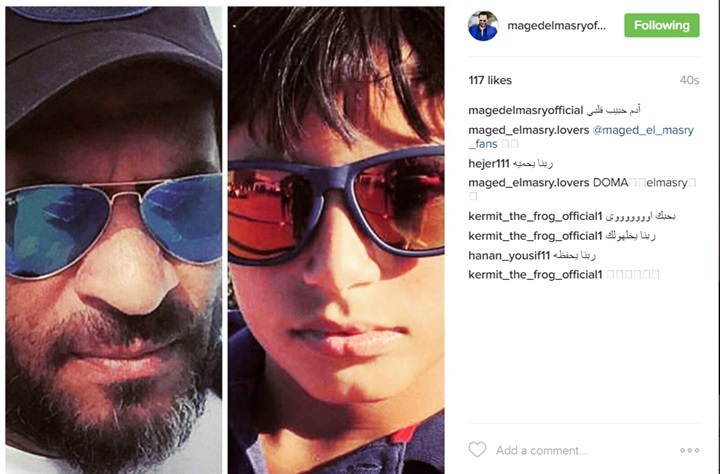Open the hejer111 commenter profile
This screenshot has width=720, height=474.
[489, 164]
